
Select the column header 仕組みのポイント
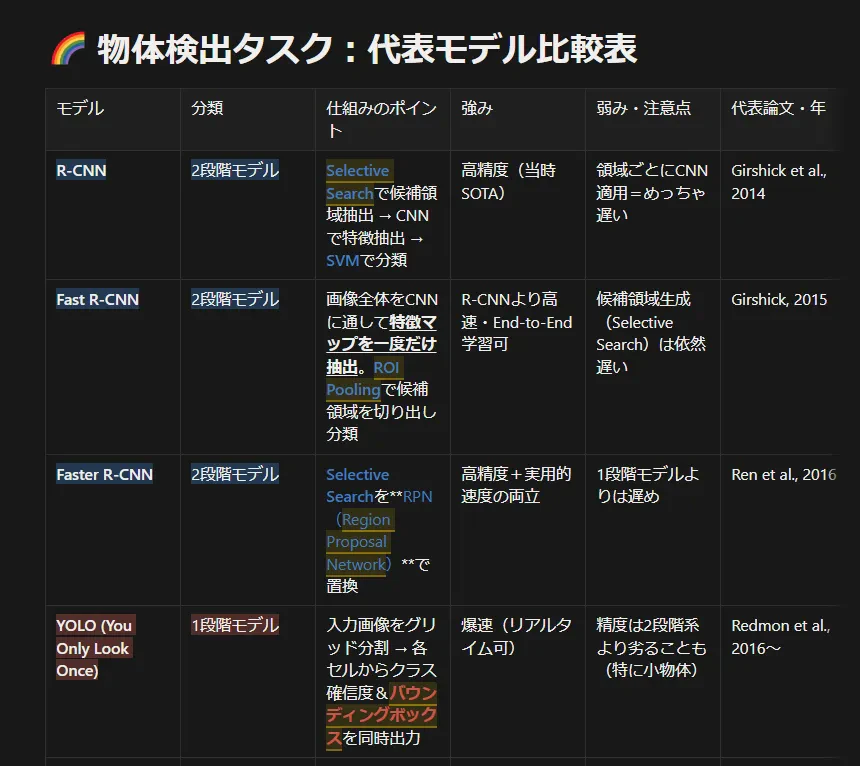point(381,119)
